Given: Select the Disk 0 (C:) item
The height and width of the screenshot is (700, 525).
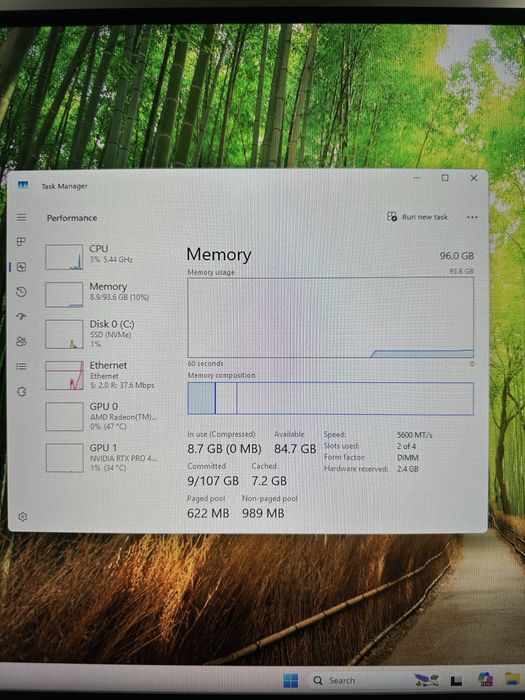Looking at the screenshot, I should (102, 334).
